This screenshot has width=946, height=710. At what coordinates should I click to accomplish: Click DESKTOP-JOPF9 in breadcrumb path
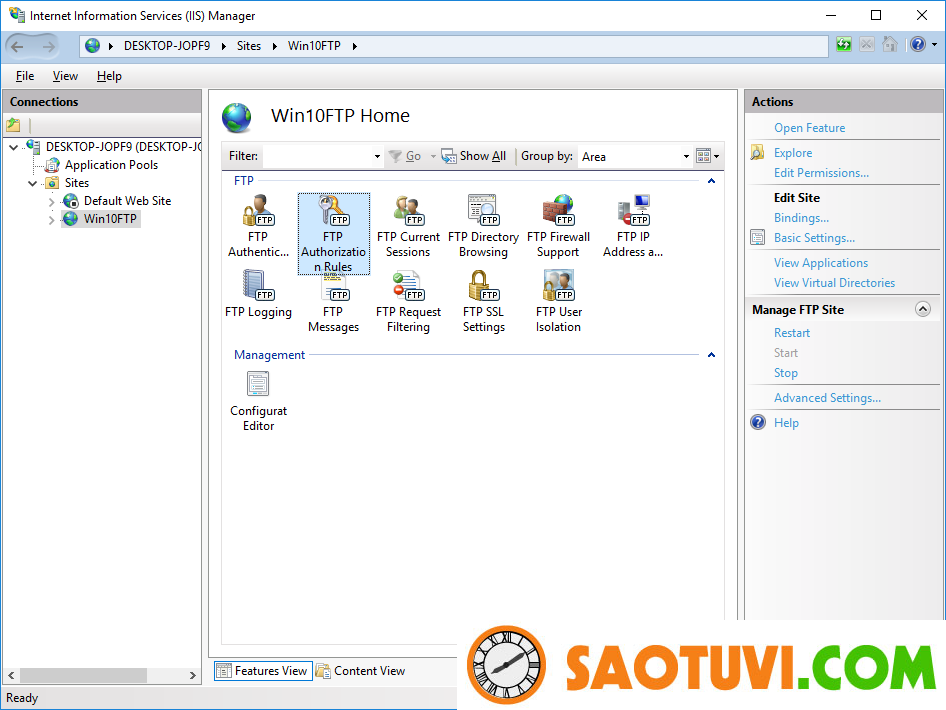(167, 46)
